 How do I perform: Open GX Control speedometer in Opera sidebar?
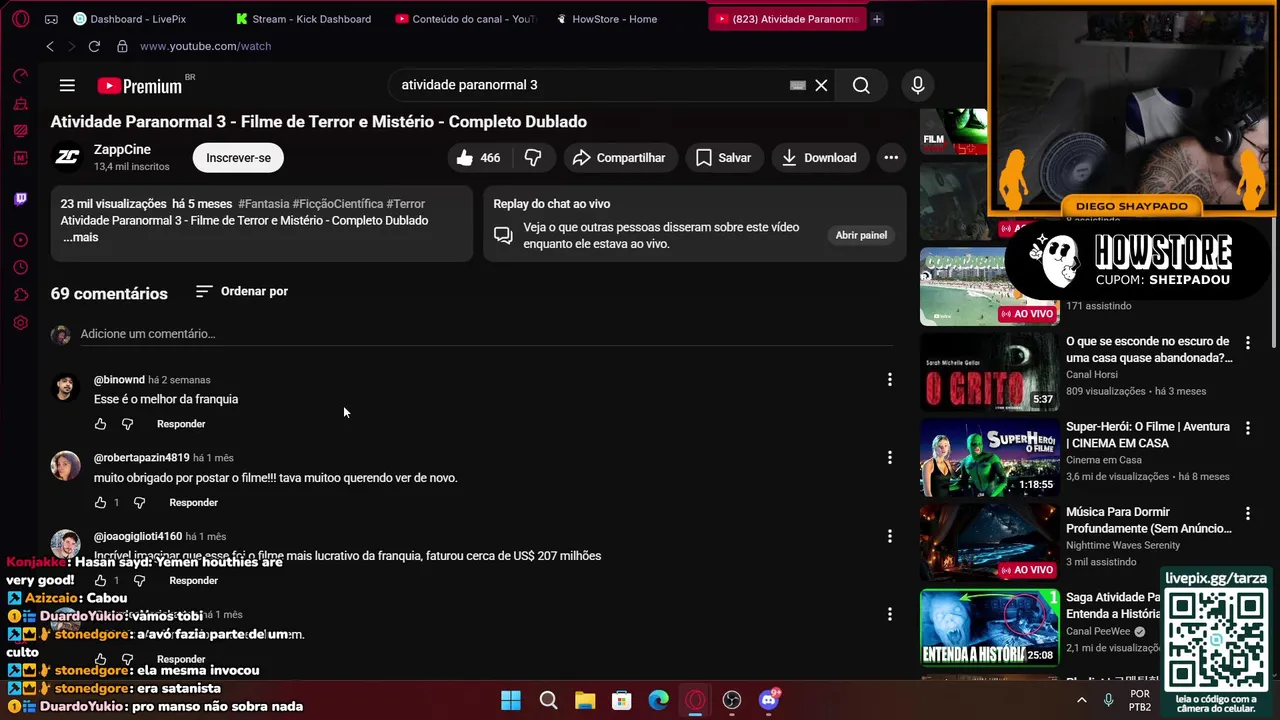coord(20,76)
